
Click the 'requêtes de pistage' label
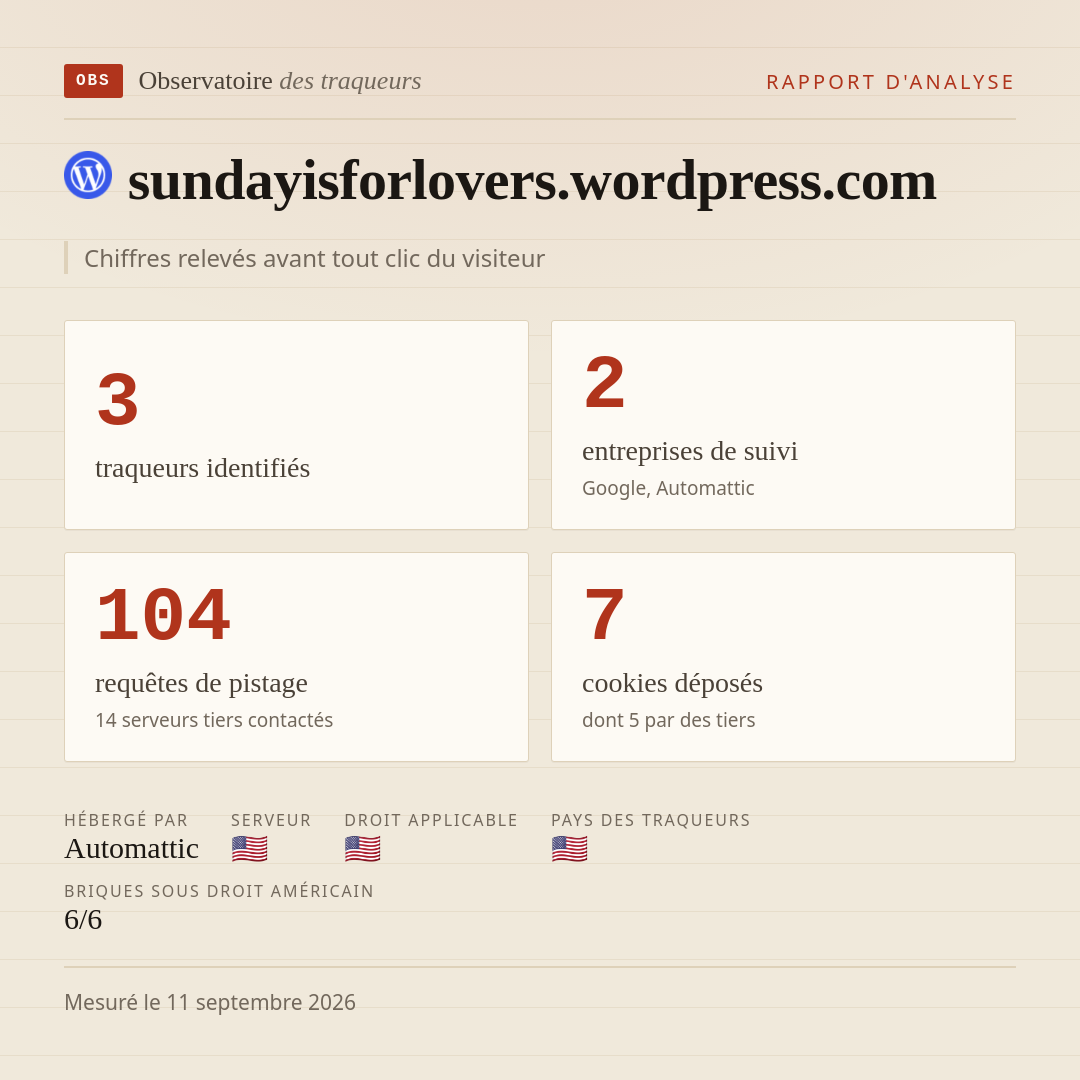click(x=201, y=683)
